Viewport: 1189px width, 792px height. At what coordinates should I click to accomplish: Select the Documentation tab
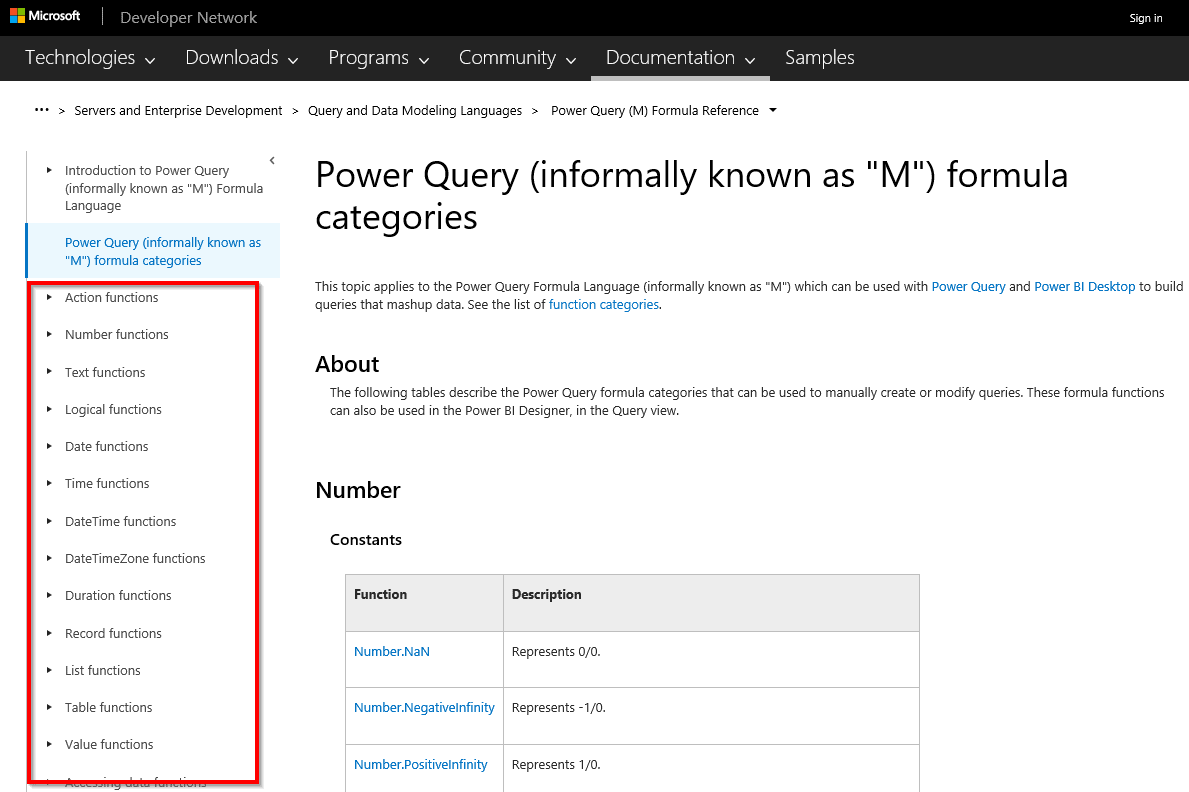pos(680,58)
